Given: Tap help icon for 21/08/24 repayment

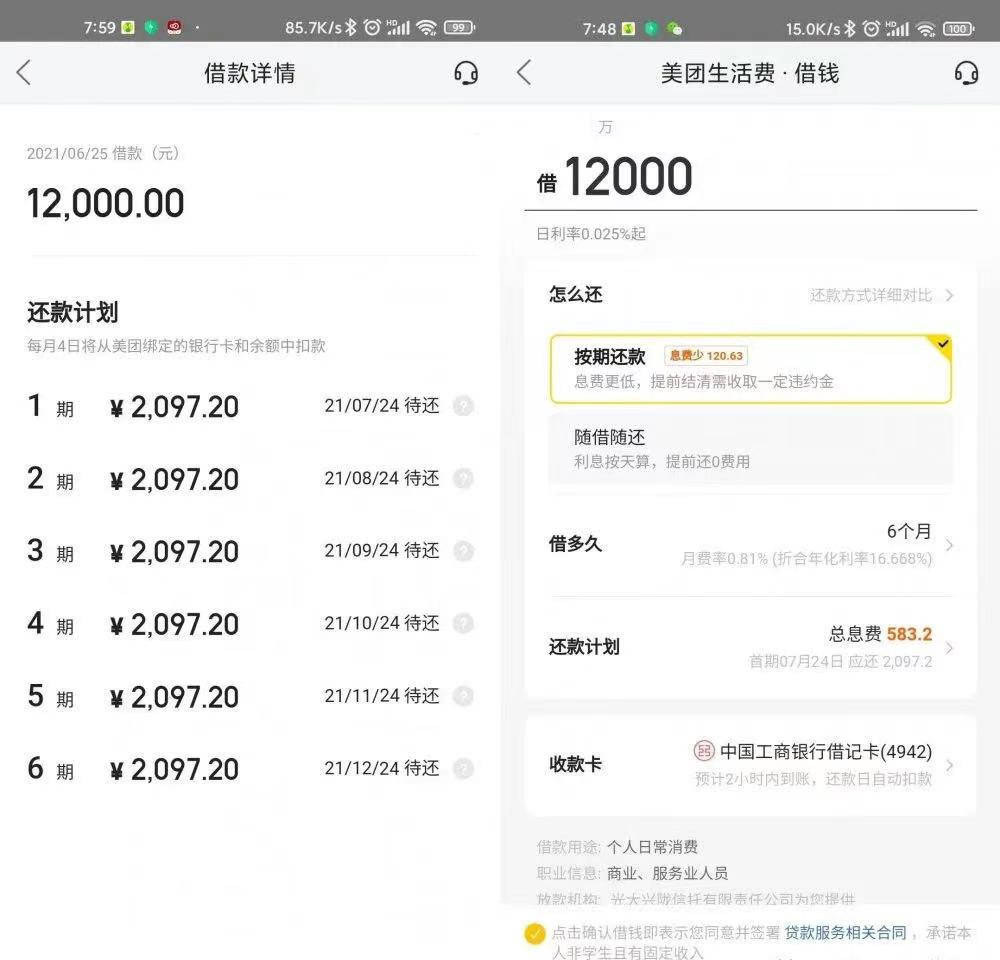Looking at the screenshot, I should pyautogui.click(x=463, y=478).
